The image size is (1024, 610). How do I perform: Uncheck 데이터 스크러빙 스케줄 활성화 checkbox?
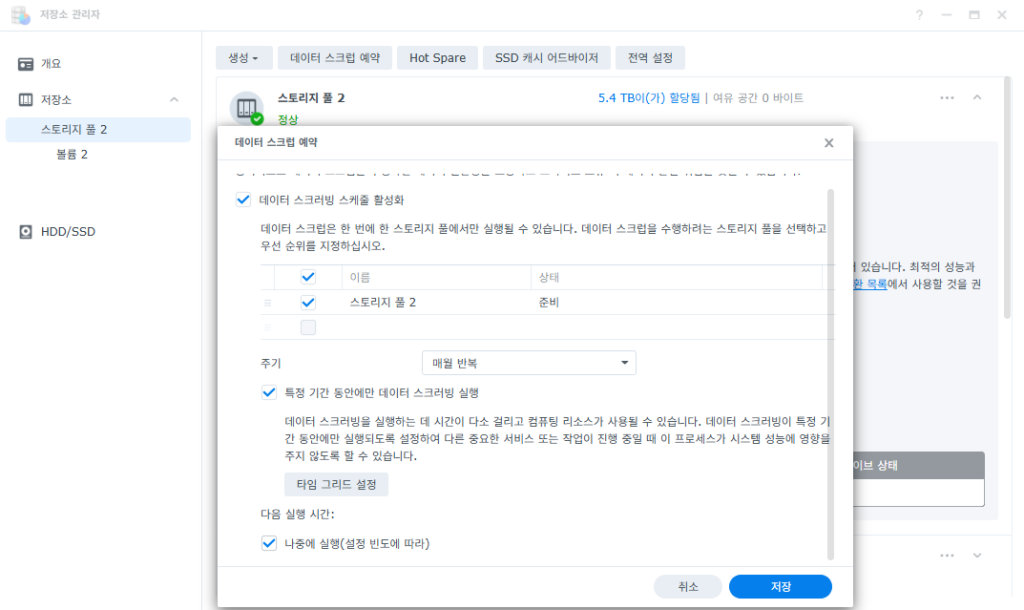[243, 200]
